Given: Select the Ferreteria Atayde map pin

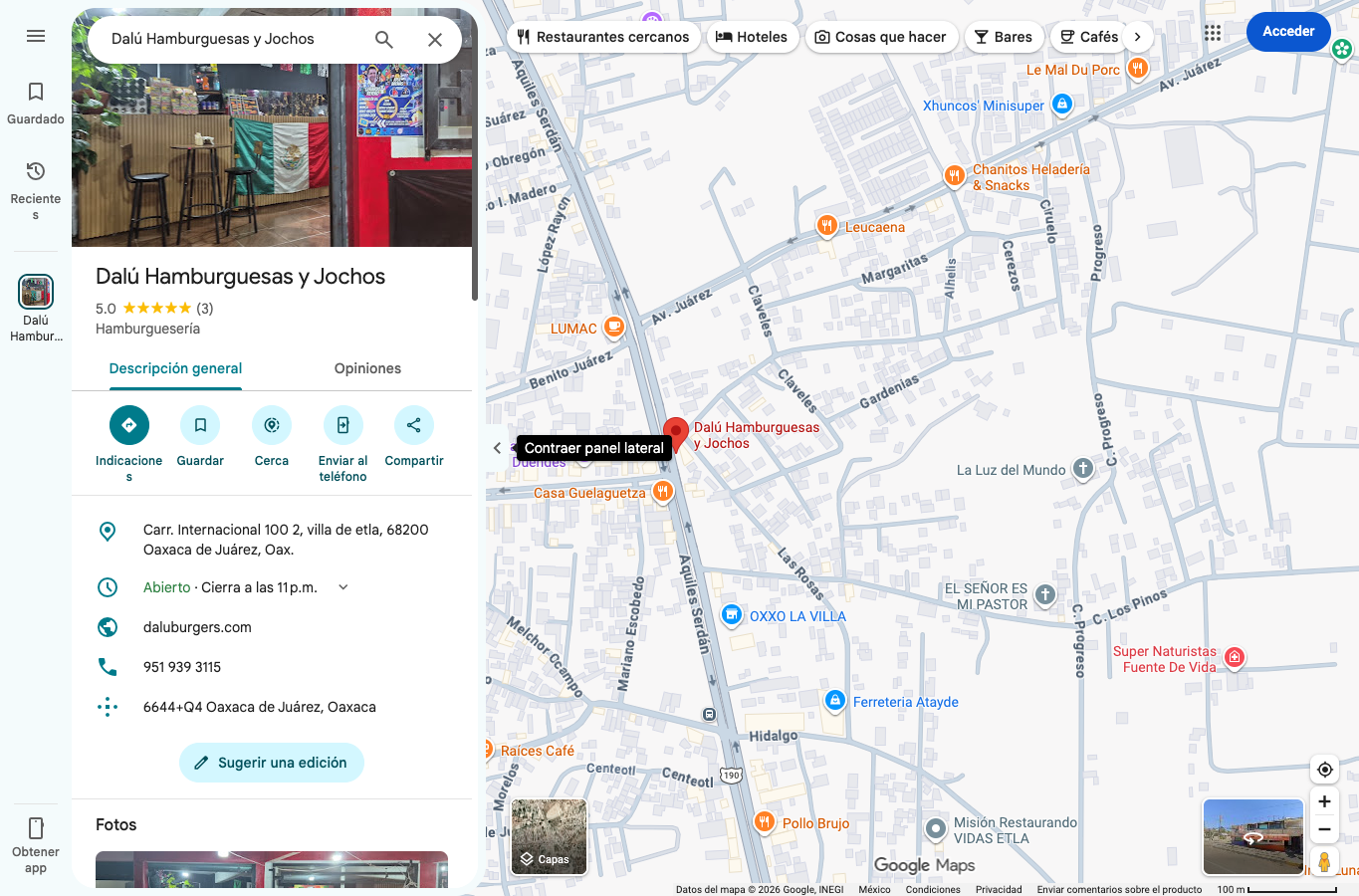Looking at the screenshot, I should click(x=835, y=701).
